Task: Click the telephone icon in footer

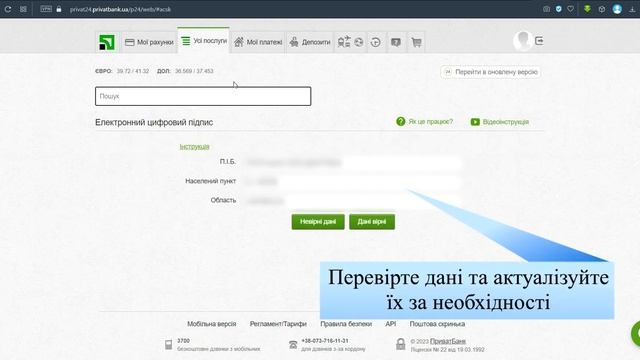Action: point(293,345)
